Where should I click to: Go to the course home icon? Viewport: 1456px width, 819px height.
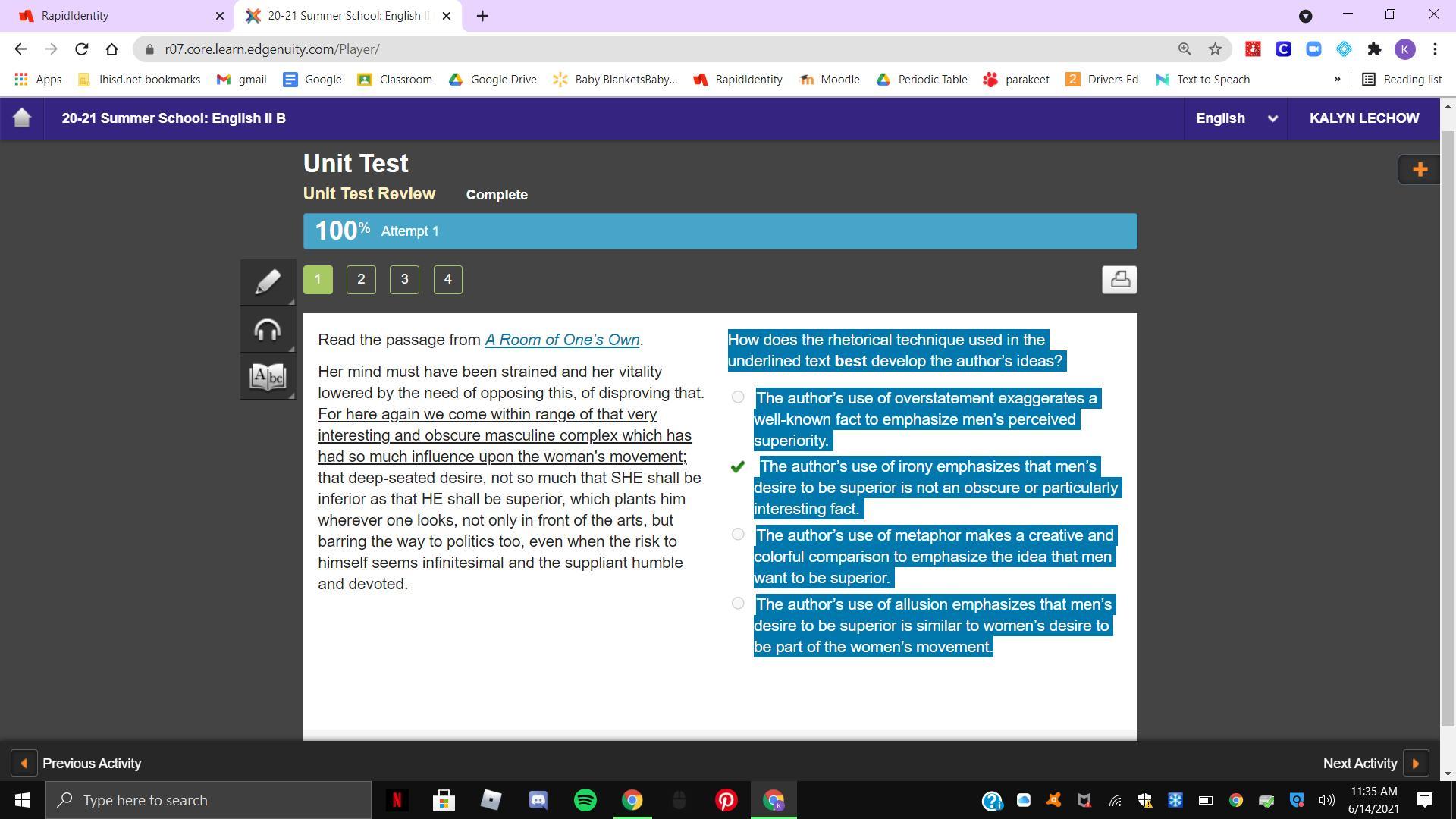point(22,118)
